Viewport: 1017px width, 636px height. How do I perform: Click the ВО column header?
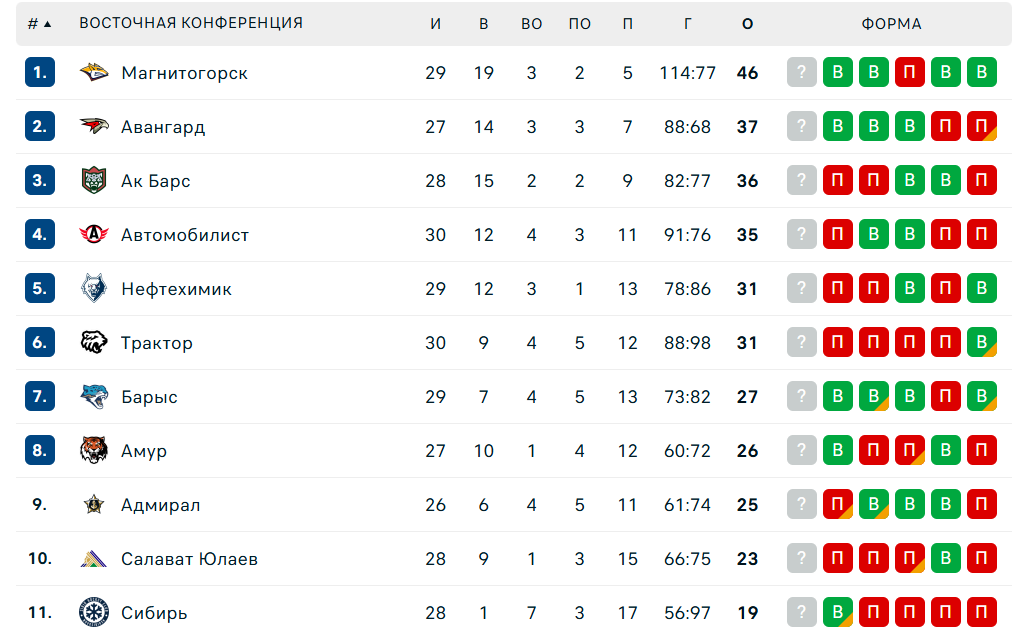[x=531, y=24]
